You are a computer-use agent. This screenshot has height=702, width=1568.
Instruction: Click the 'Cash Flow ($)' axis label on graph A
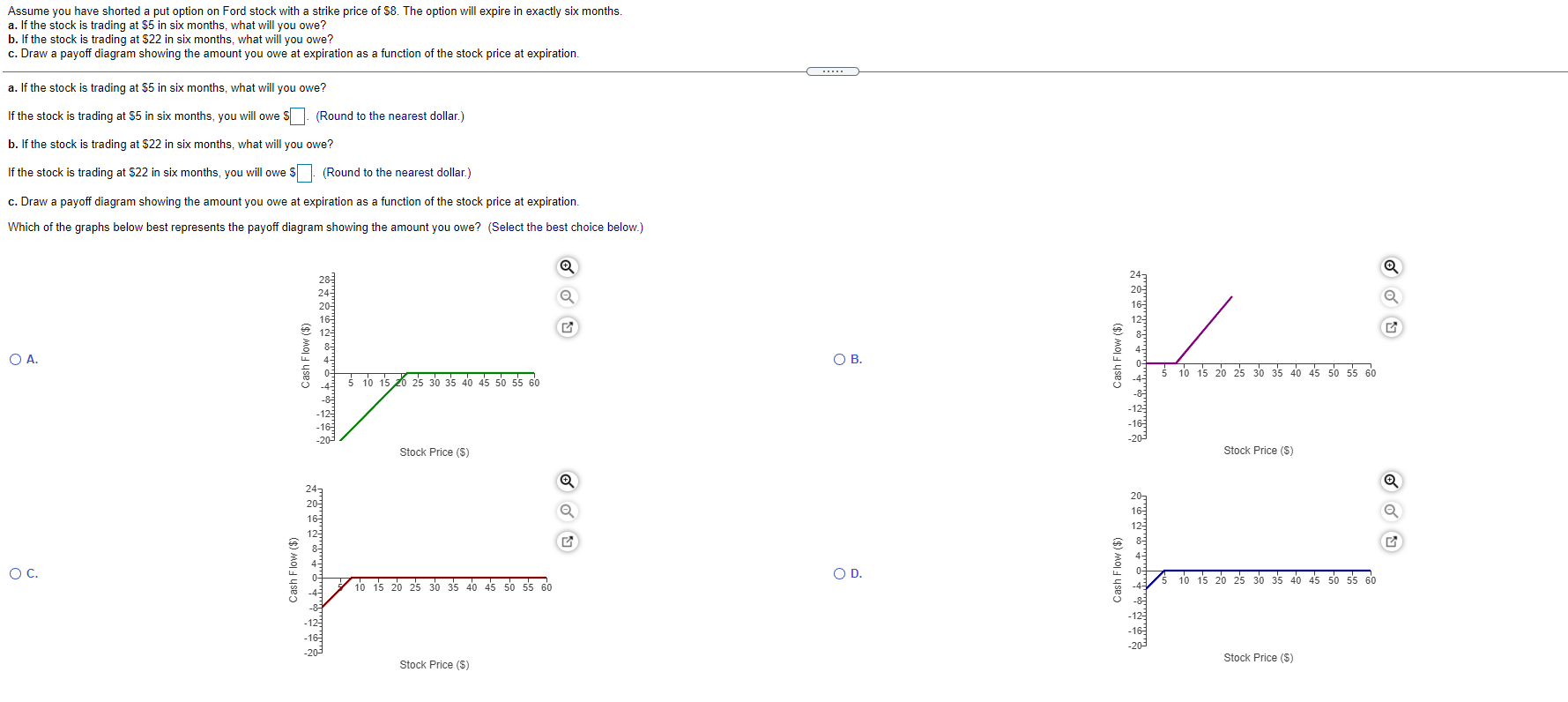tap(306, 355)
